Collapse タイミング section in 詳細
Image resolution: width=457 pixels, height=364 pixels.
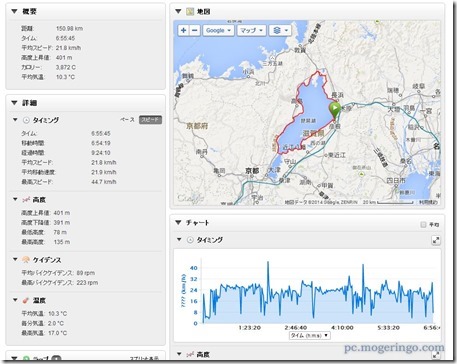pos(15,120)
